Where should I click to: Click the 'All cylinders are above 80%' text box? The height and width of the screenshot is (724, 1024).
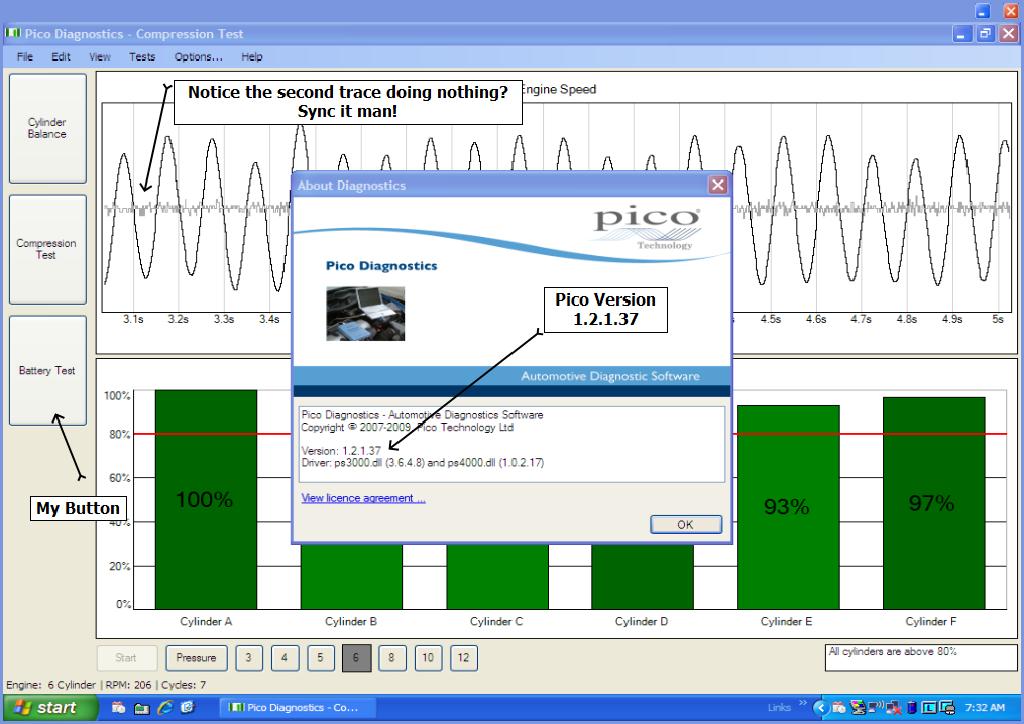coord(921,657)
